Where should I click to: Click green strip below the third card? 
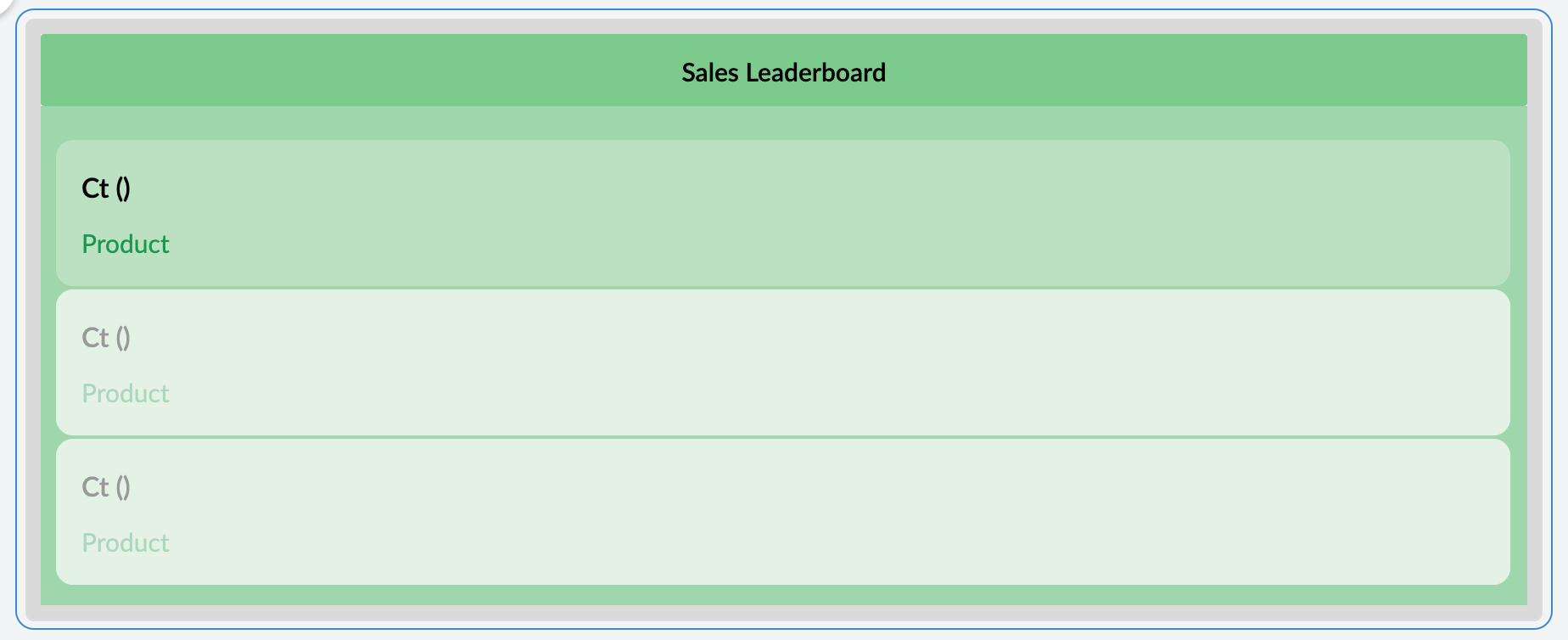[783, 595]
